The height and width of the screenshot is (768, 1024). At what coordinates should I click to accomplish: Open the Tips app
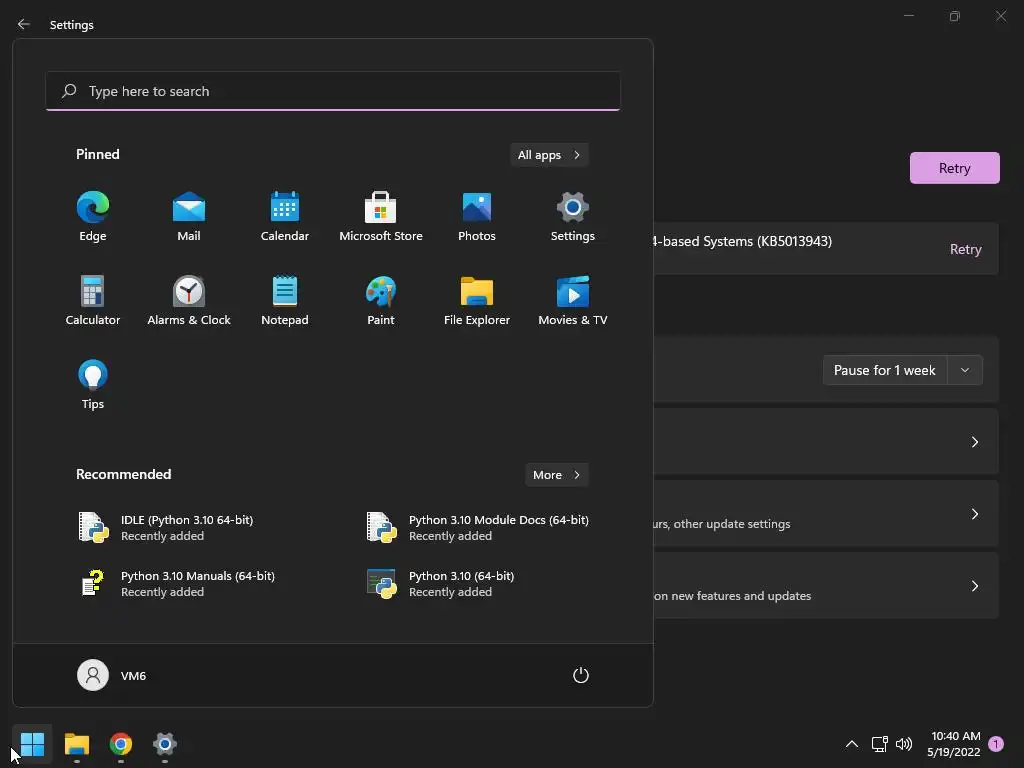point(93,385)
